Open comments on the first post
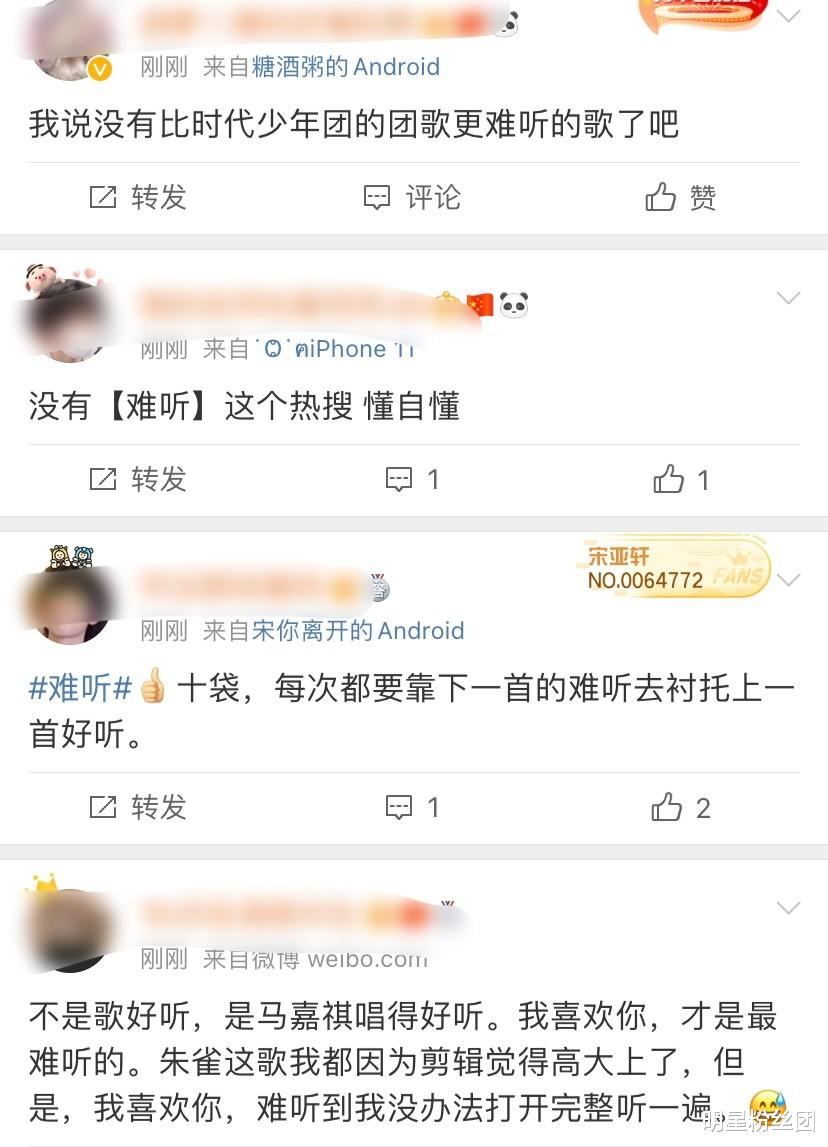828x1147 pixels. point(413,198)
